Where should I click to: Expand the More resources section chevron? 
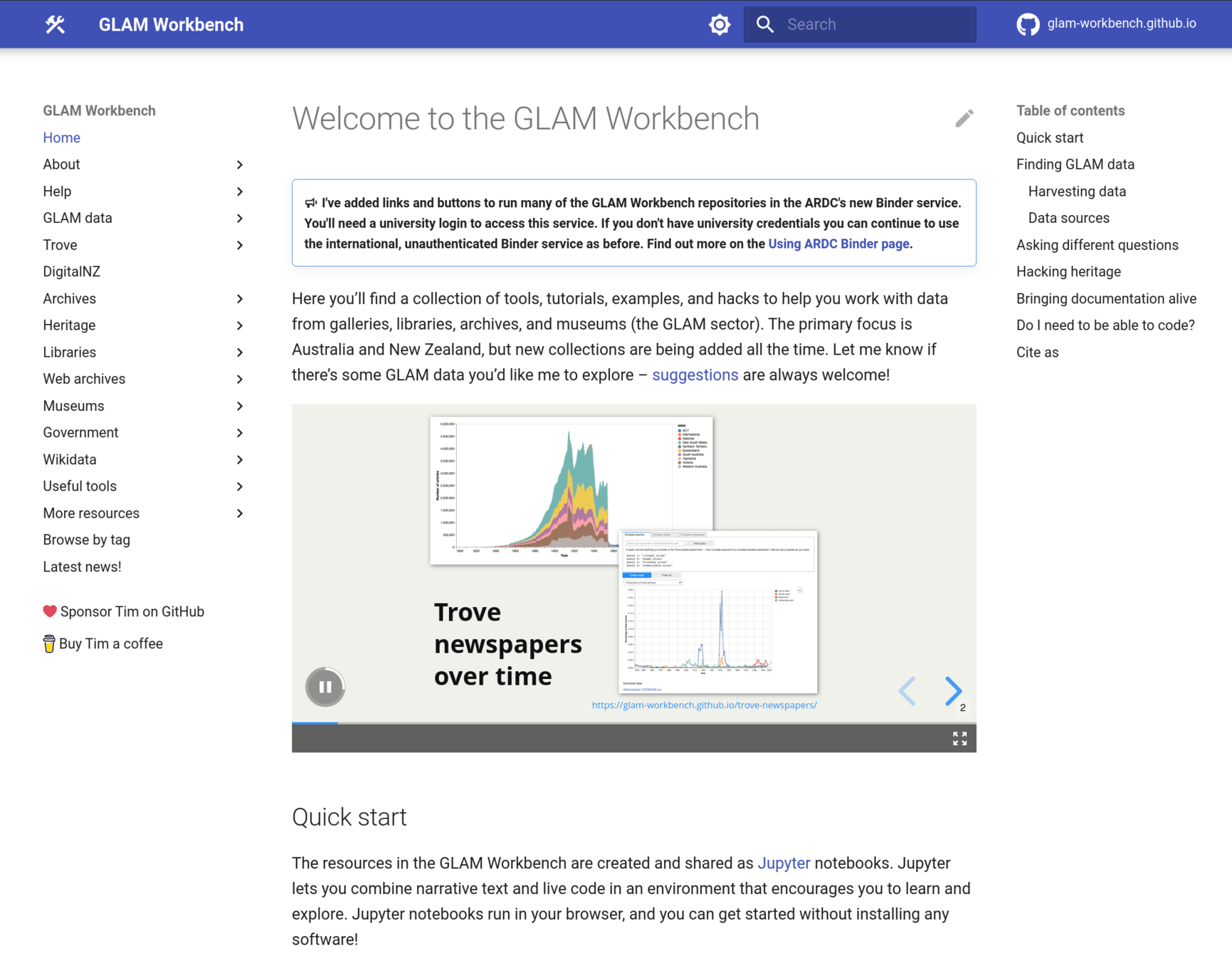[240, 513]
